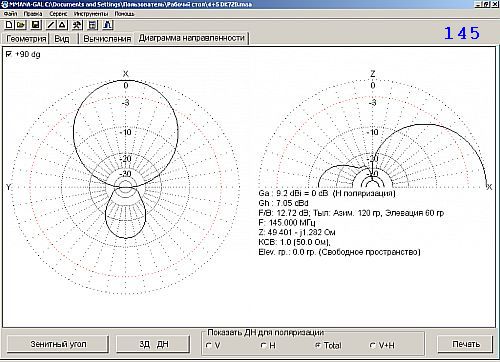Switch to the Геометрия tab
500x362 pixels.
point(26,39)
